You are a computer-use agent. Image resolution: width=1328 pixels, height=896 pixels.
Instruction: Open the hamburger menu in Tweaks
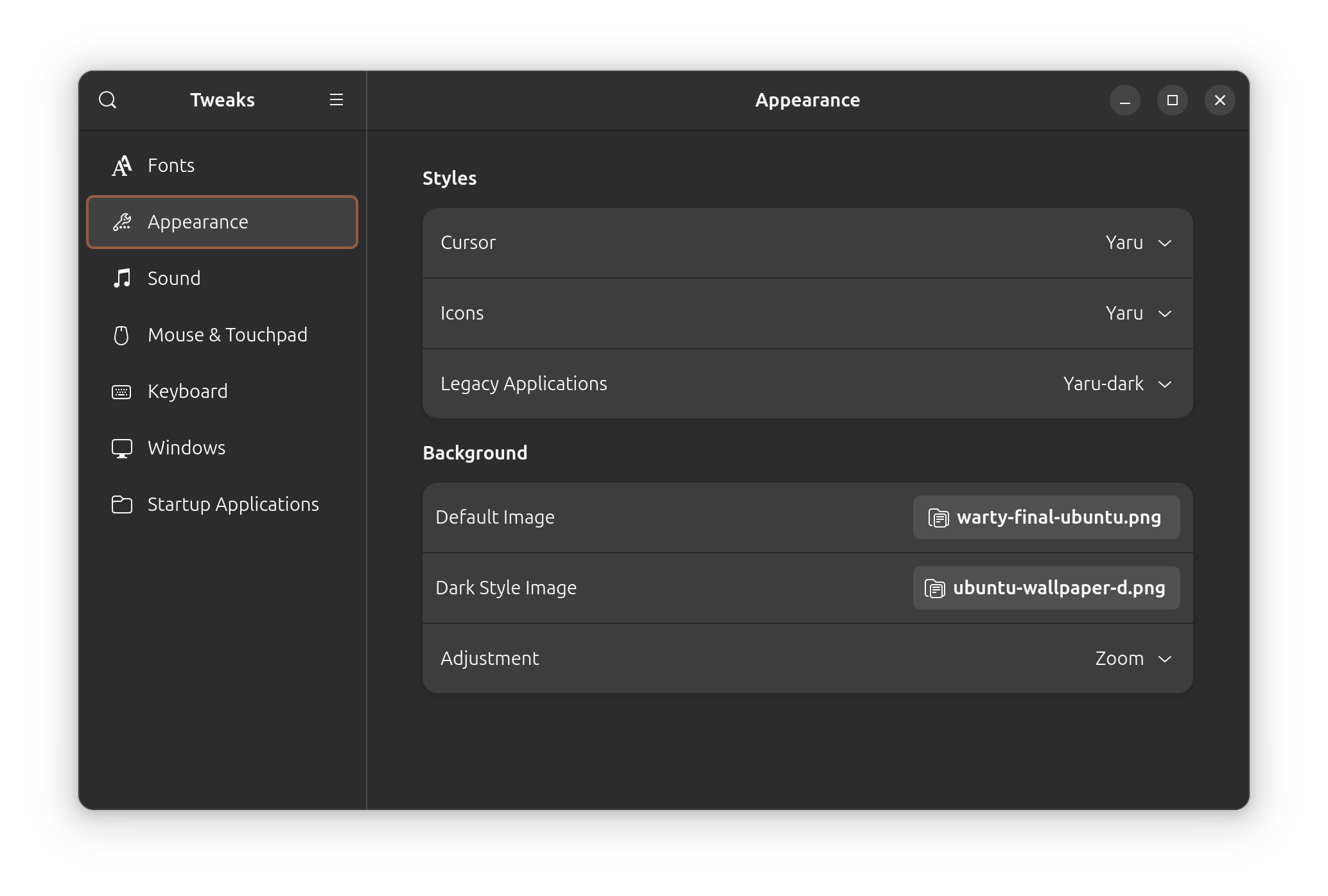pos(336,99)
